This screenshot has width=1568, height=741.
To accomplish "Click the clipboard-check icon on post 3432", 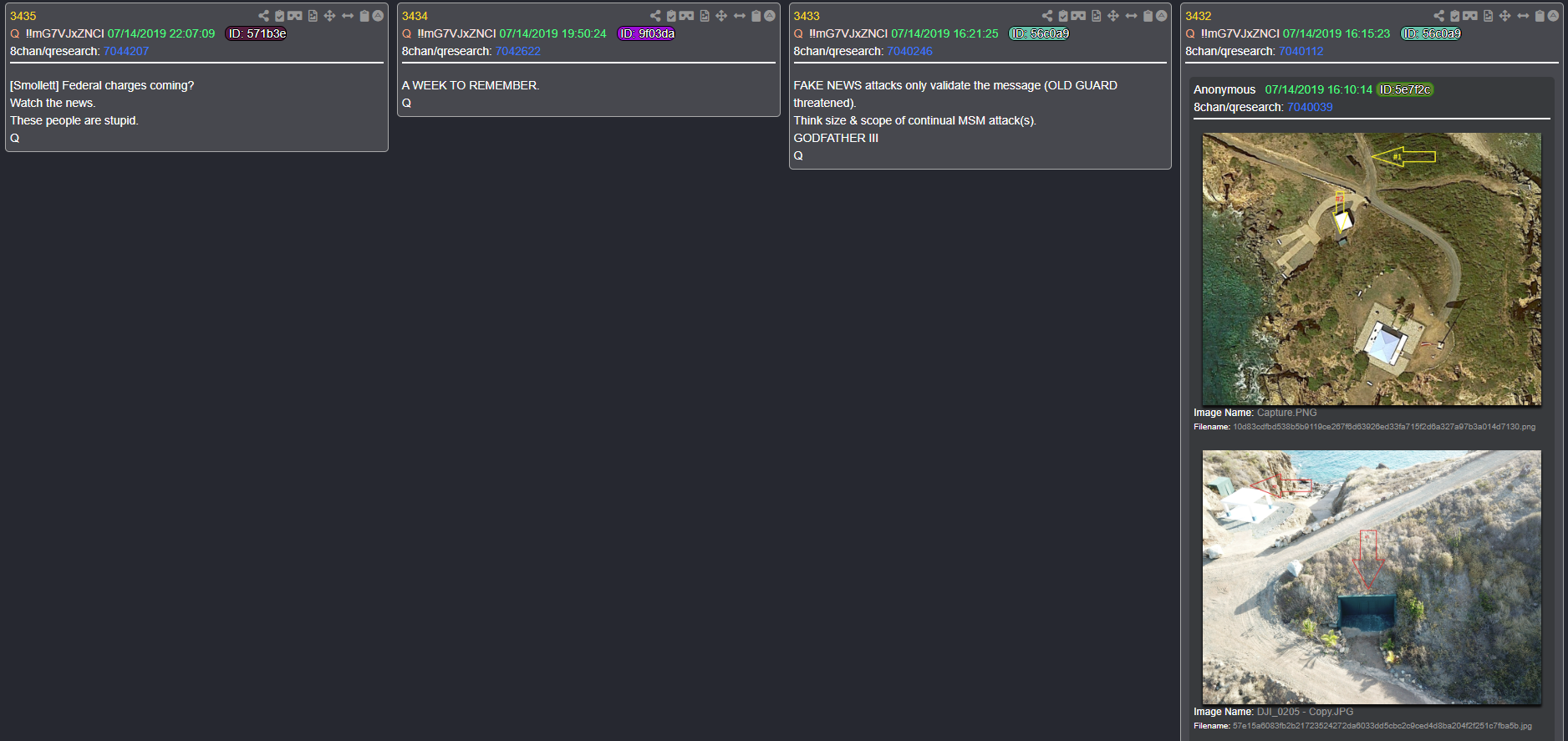I will click(1455, 16).
